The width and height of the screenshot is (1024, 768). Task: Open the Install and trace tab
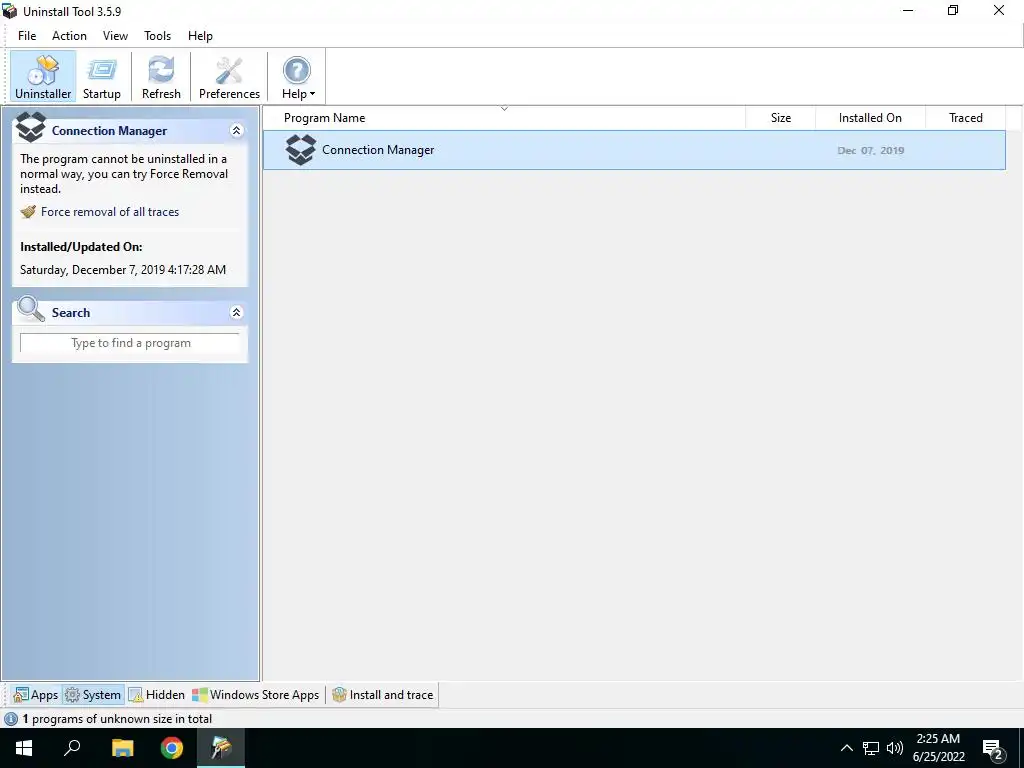point(383,695)
